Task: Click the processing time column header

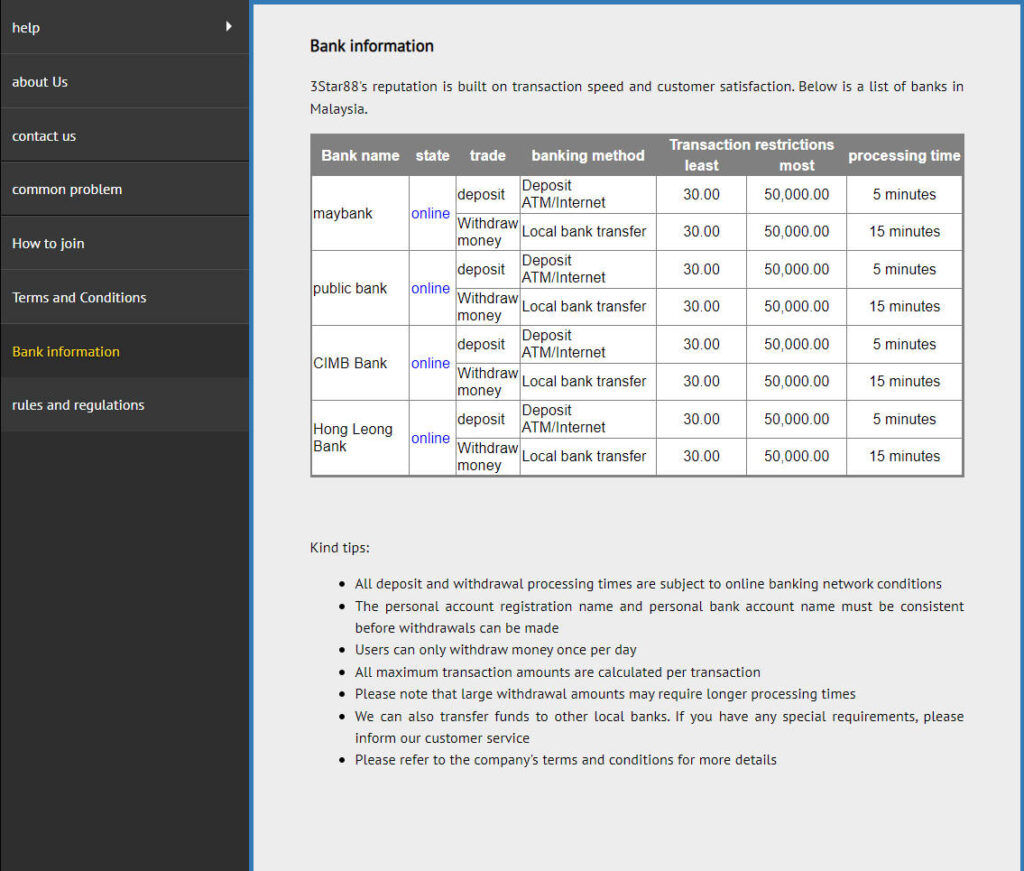Action: point(904,155)
